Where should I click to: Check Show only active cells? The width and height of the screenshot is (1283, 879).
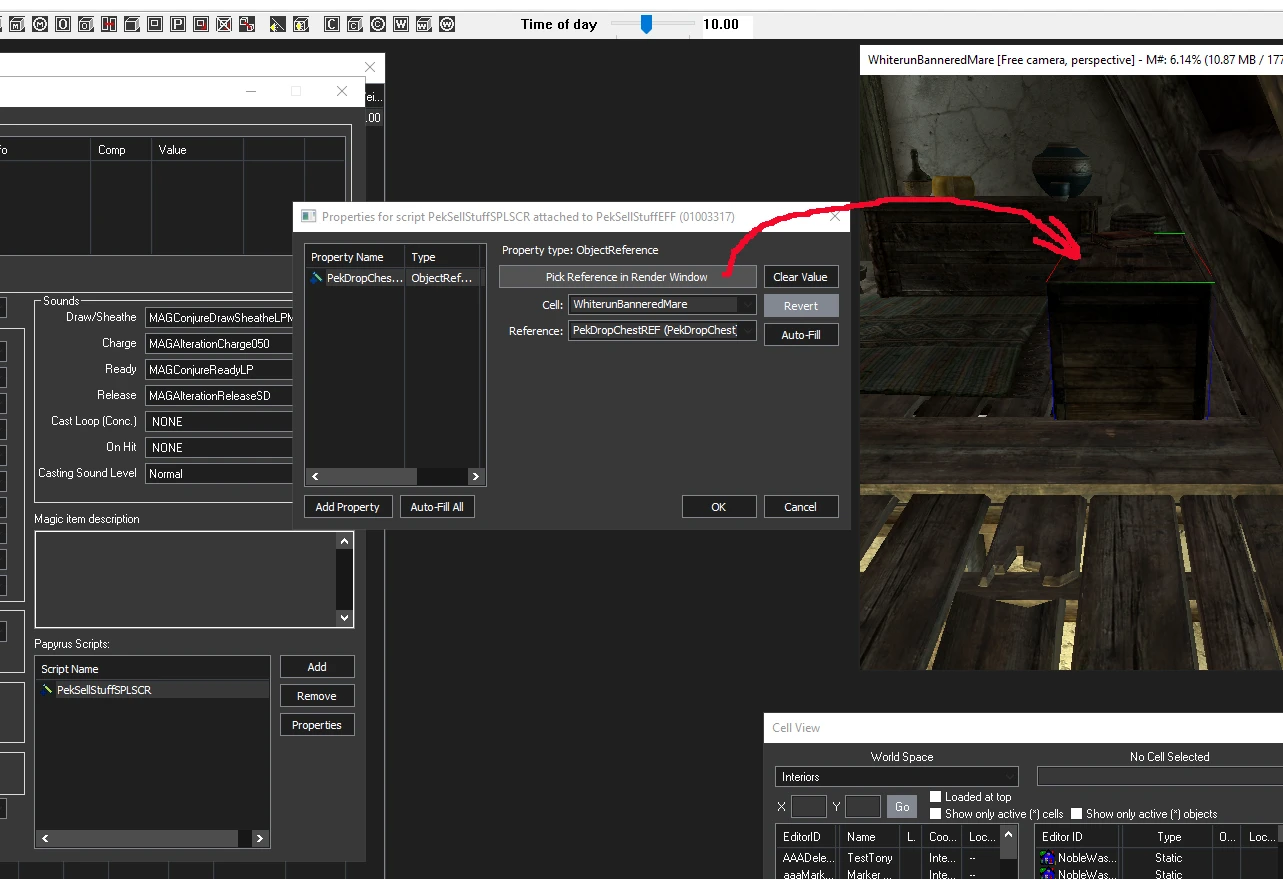coord(935,814)
